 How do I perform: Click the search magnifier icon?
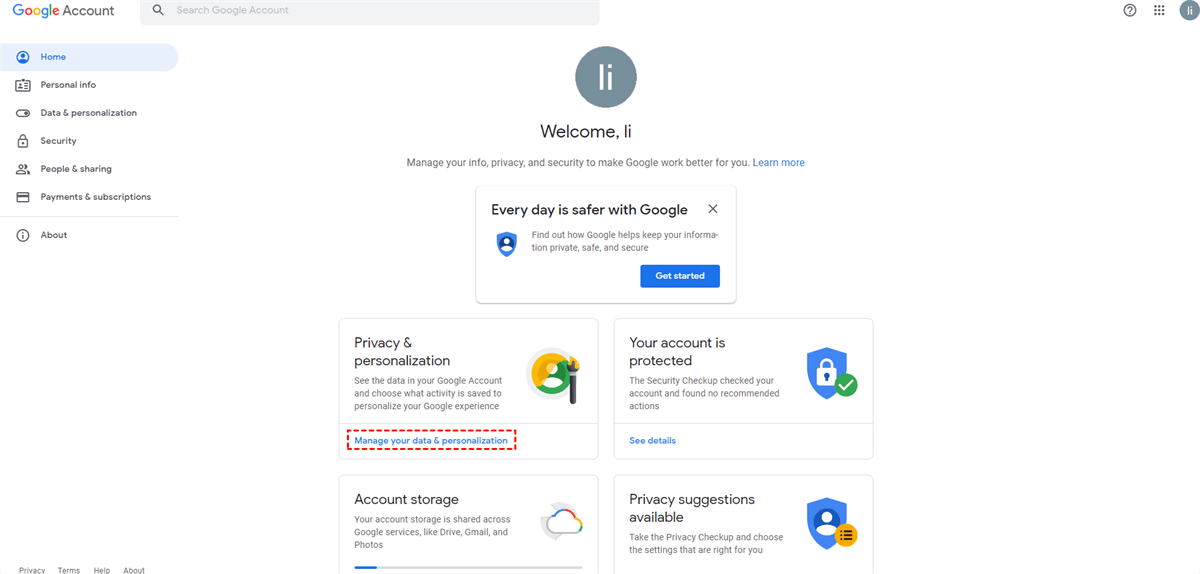[x=158, y=10]
